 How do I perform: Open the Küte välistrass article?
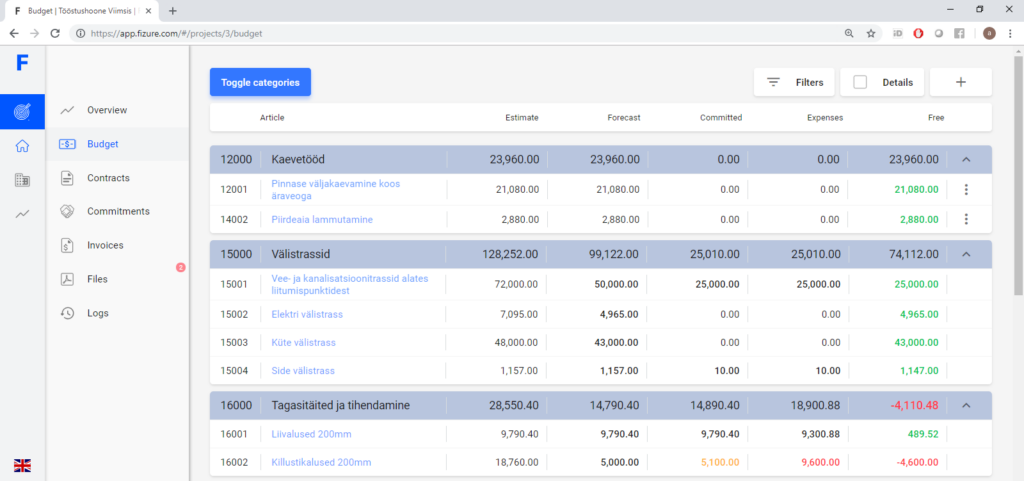(304, 343)
